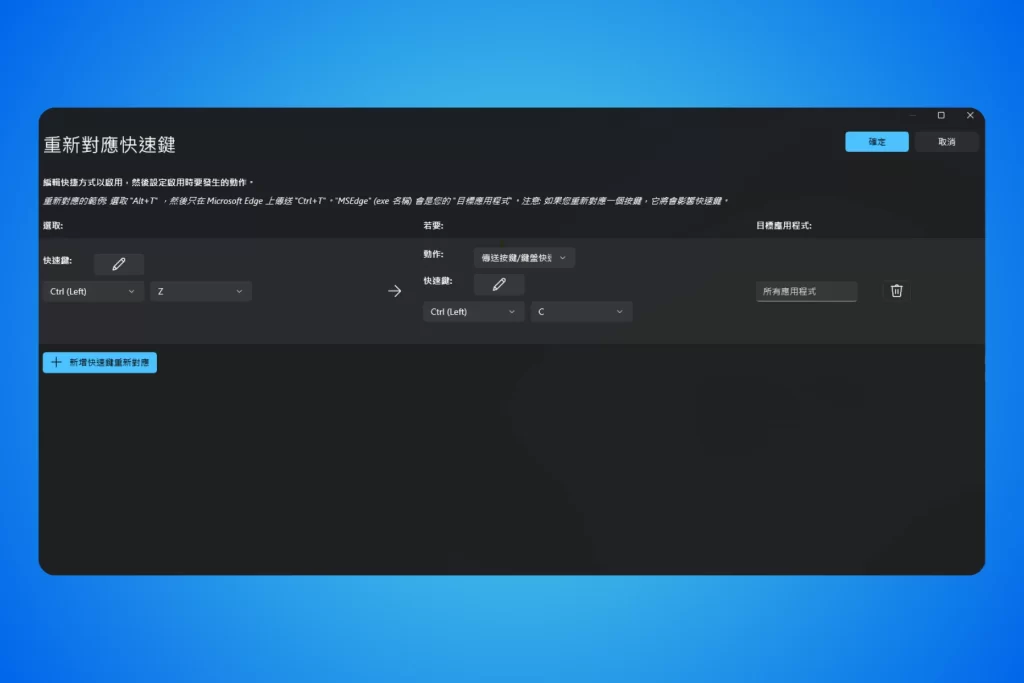Image resolution: width=1024 pixels, height=683 pixels.
Task: Click the pencil edit icon under 若要
Action: 498,285
